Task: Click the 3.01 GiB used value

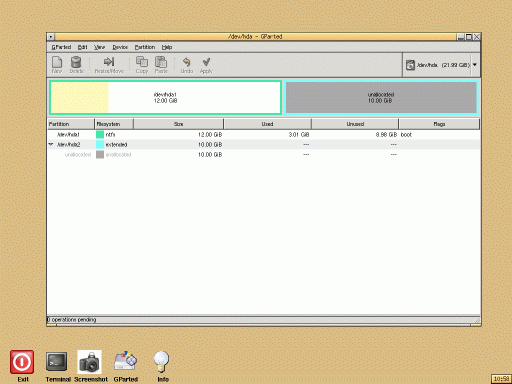Action: click(299, 135)
